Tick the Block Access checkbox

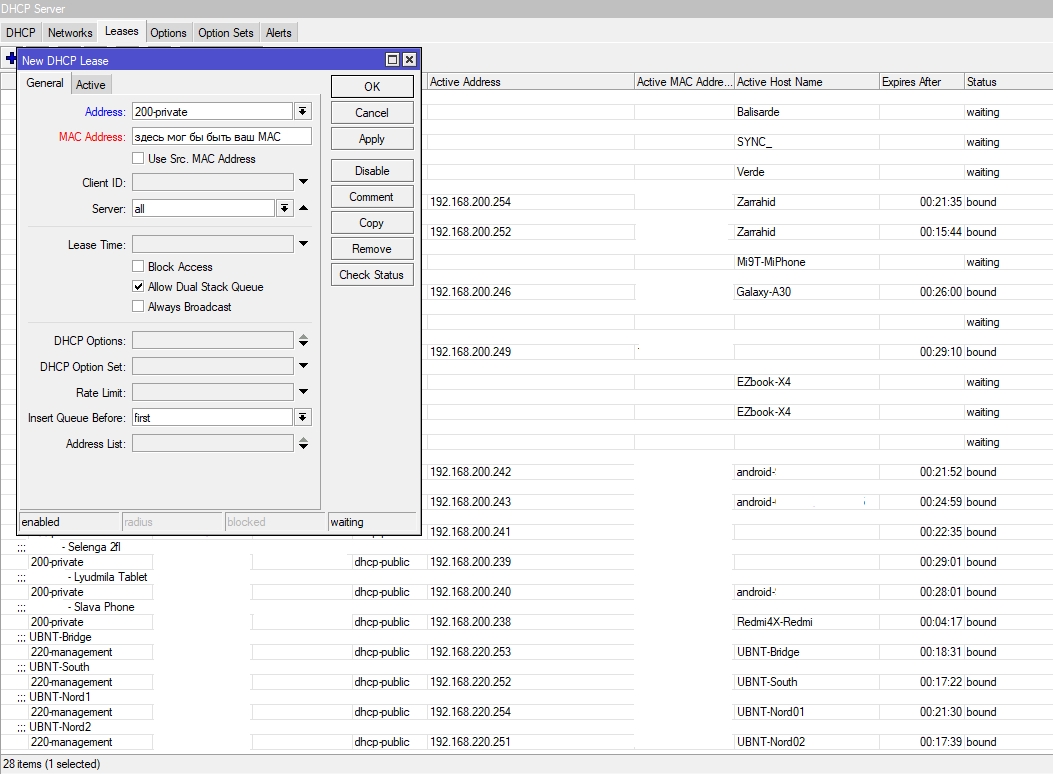(138, 267)
